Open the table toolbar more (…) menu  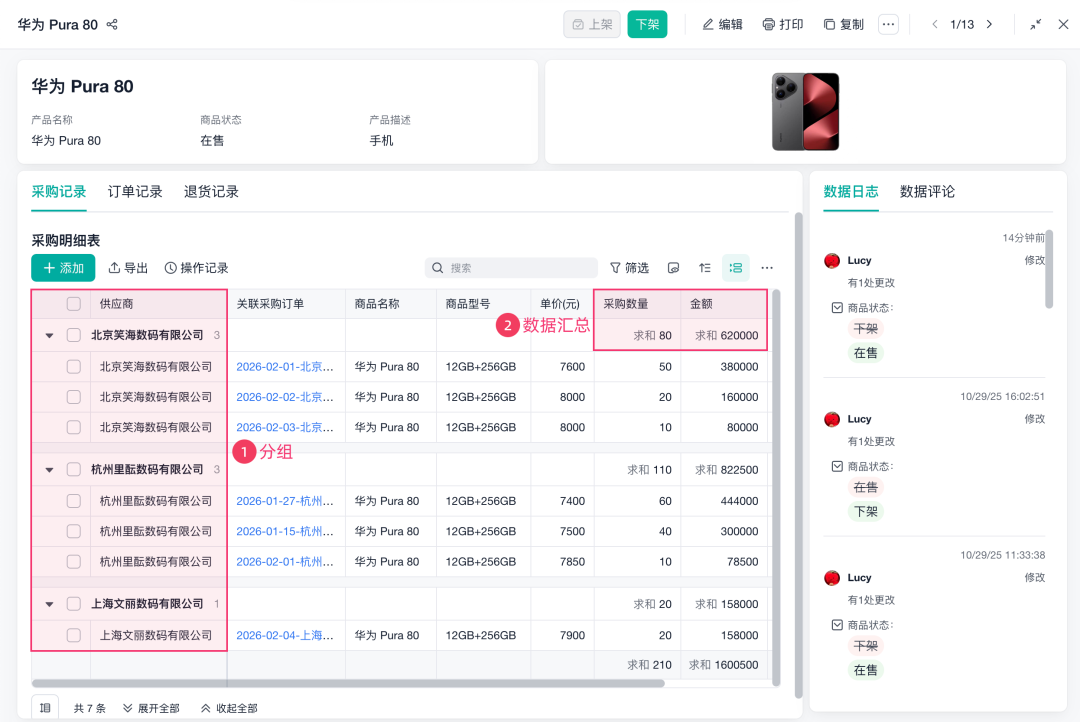pyautogui.click(x=767, y=268)
